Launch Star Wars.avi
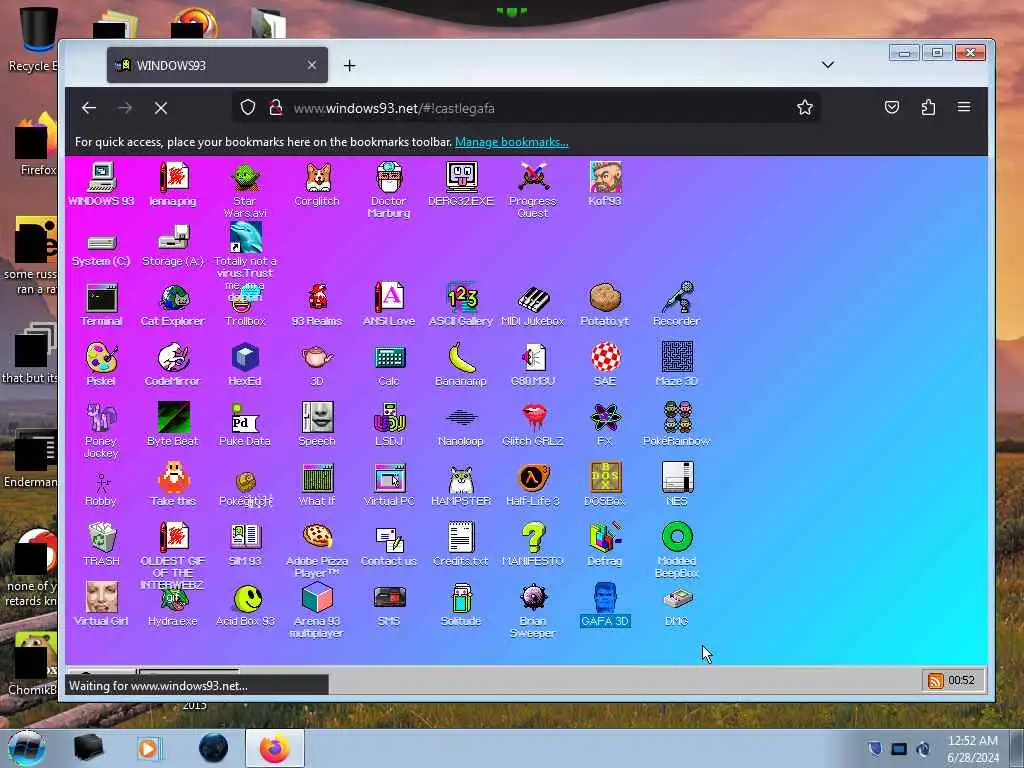The width and height of the screenshot is (1024, 768). [x=245, y=189]
